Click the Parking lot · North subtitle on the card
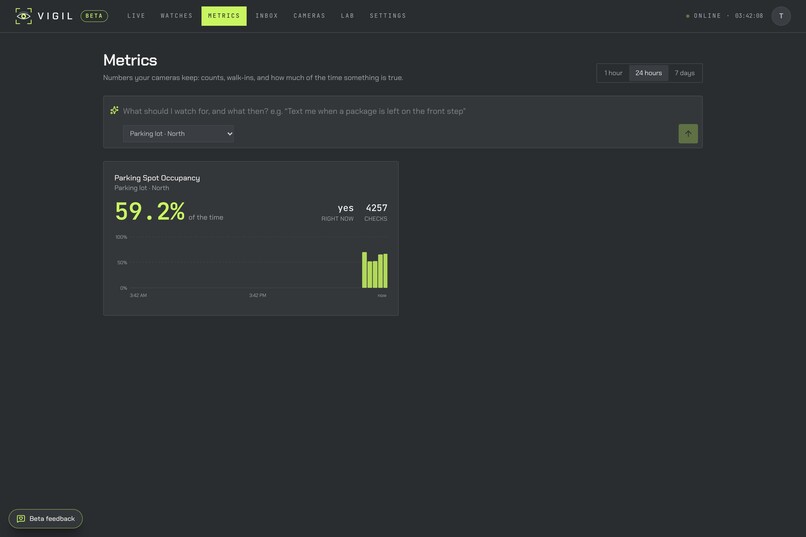Image resolution: width=806 pixels, height=537 pixels. coord(142,188)
